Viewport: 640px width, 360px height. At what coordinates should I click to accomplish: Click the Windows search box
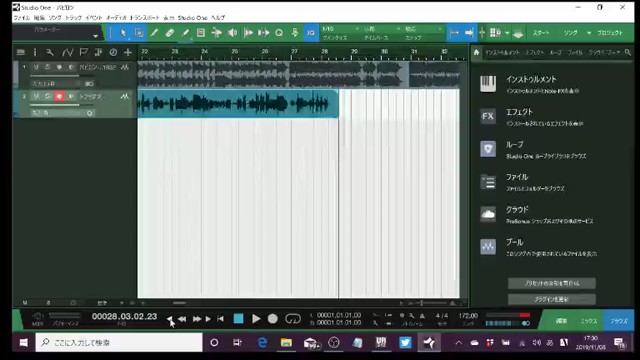click(x=119, y=342)
